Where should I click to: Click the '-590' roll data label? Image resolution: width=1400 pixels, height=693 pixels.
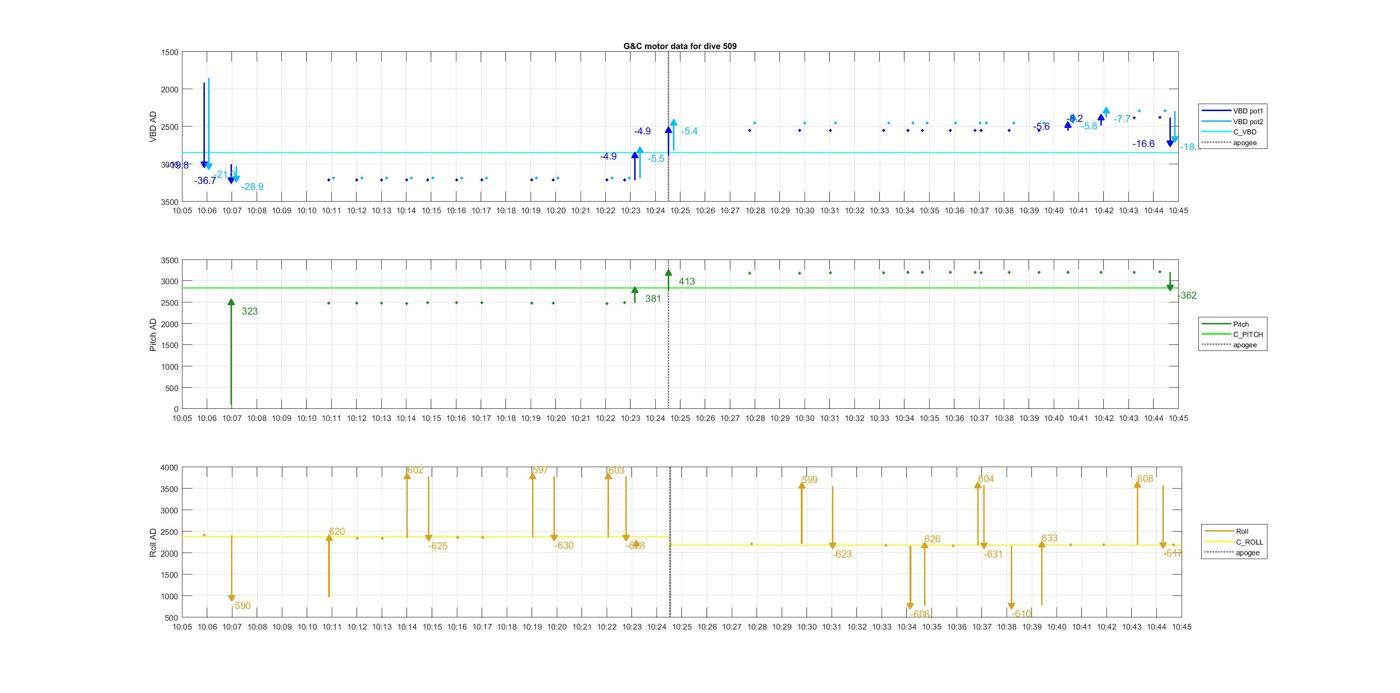tap(241, 606)
